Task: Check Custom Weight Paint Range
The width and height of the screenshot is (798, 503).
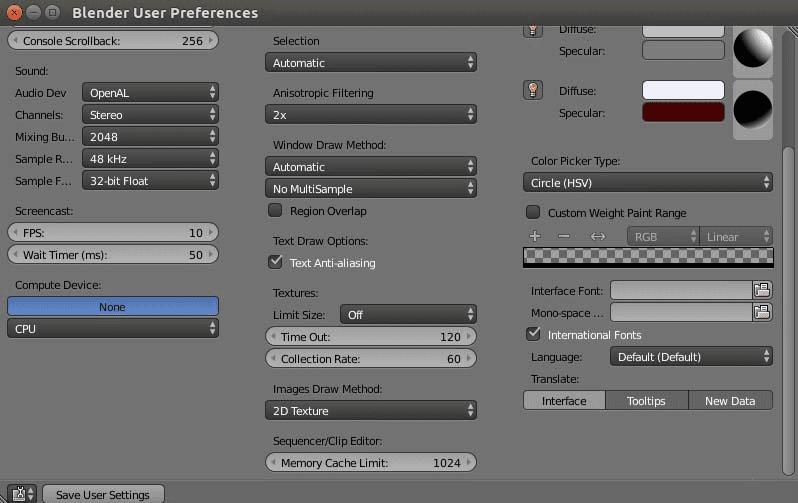Action: (533, 213)
